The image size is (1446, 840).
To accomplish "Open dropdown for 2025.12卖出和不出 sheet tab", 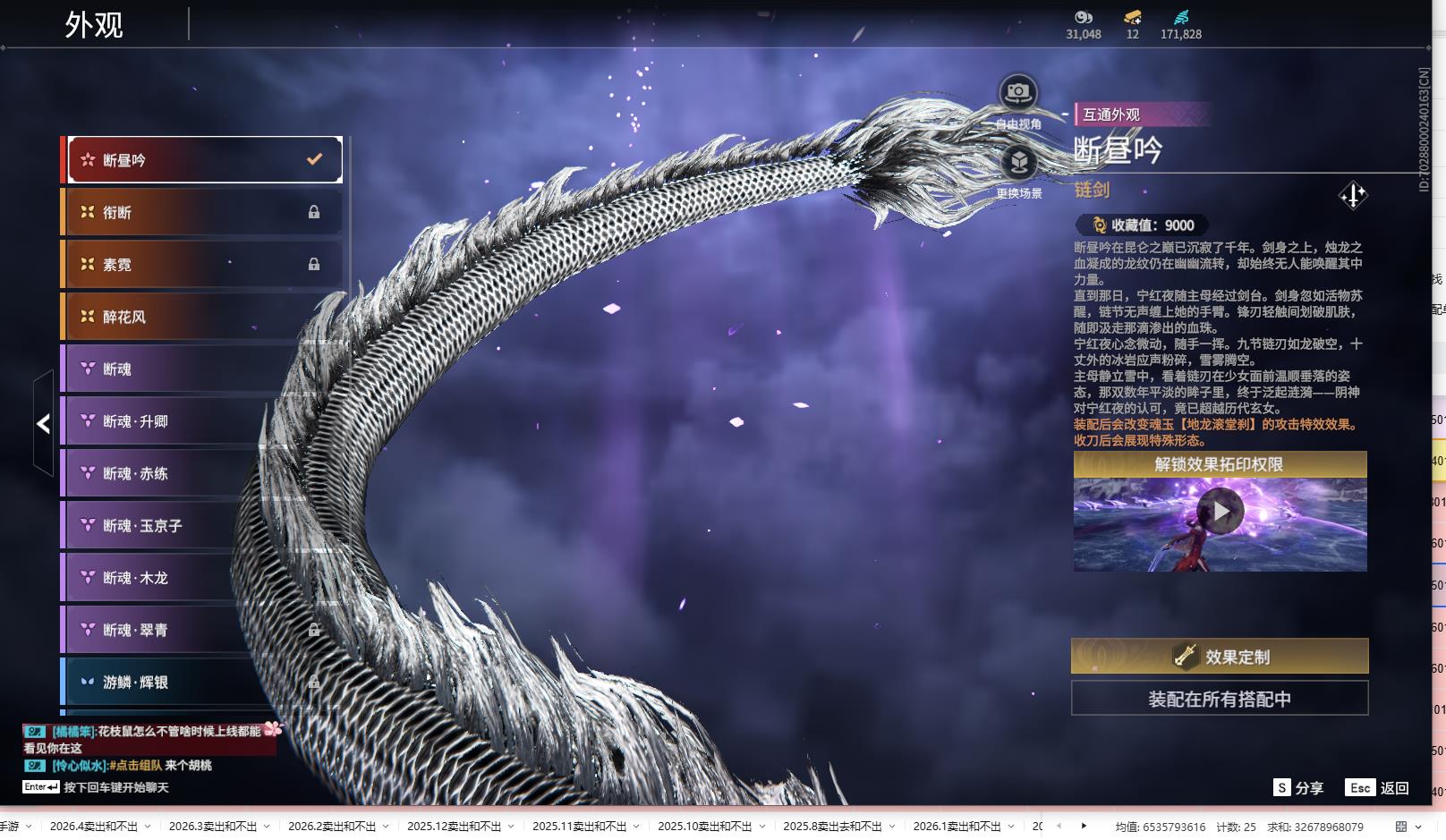I will pos(511,827).
